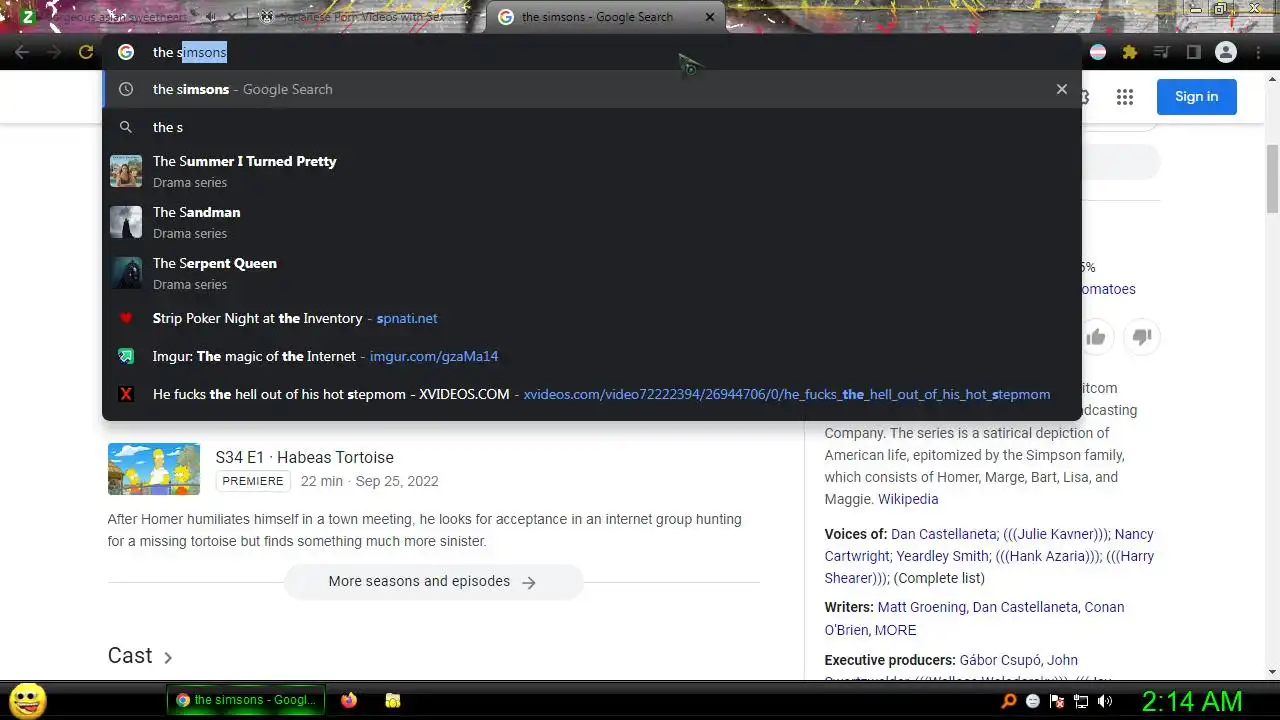Viewport: 1280px width, 720px height.
Task: Click the scrollbar down arrow
Action: point(1272,673)
